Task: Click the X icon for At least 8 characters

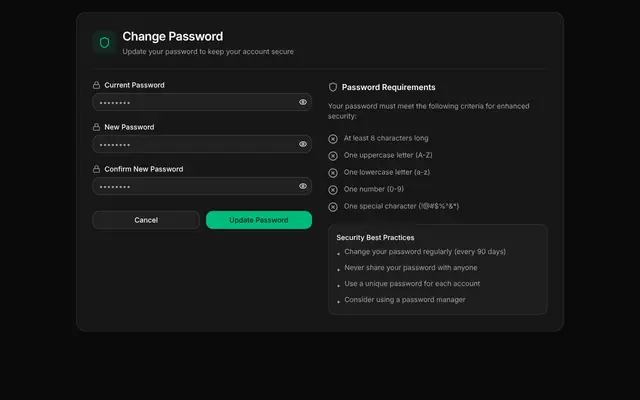Action: point(333,139)
